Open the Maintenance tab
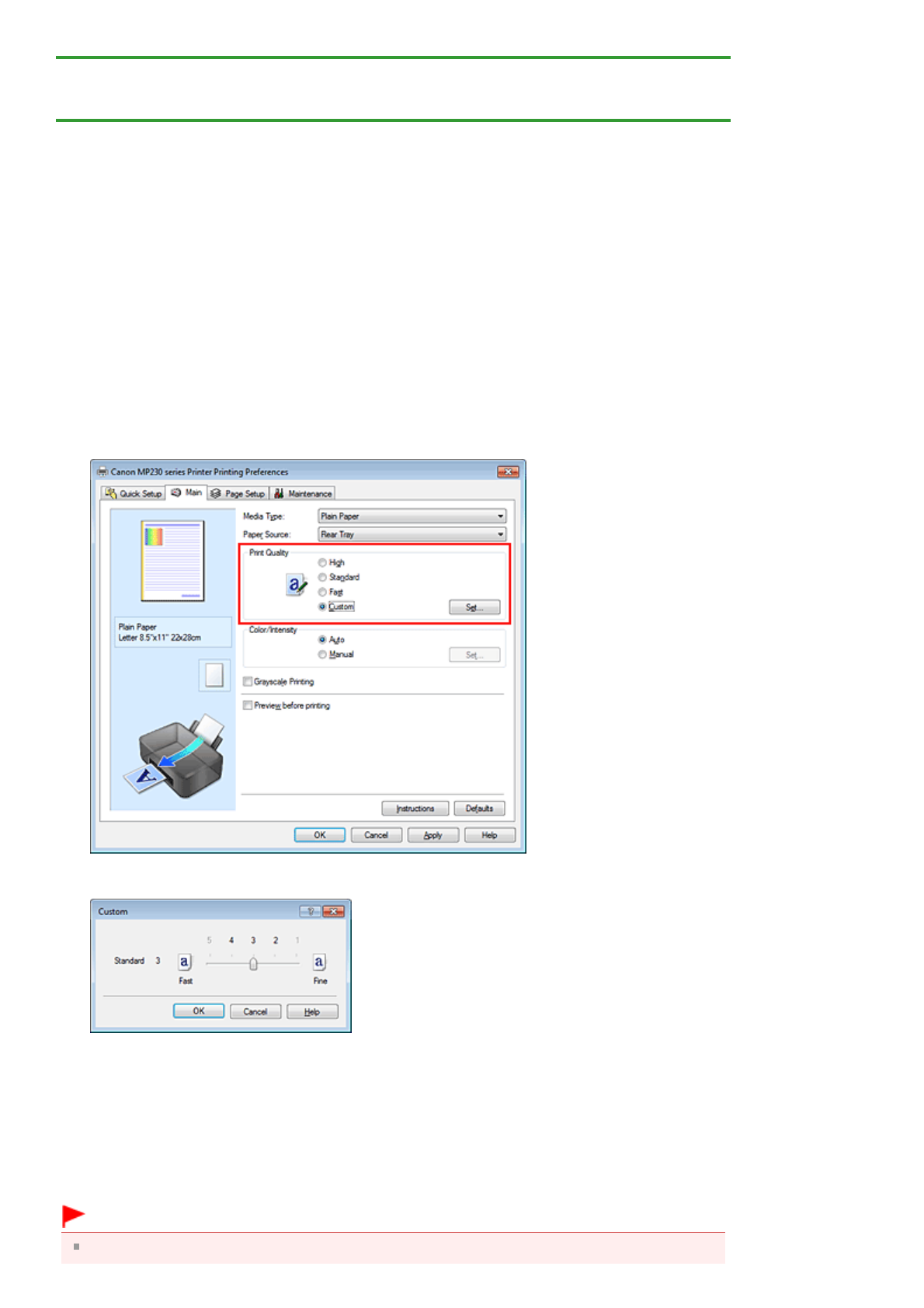 pyautogui.click(x=303, y=493)
